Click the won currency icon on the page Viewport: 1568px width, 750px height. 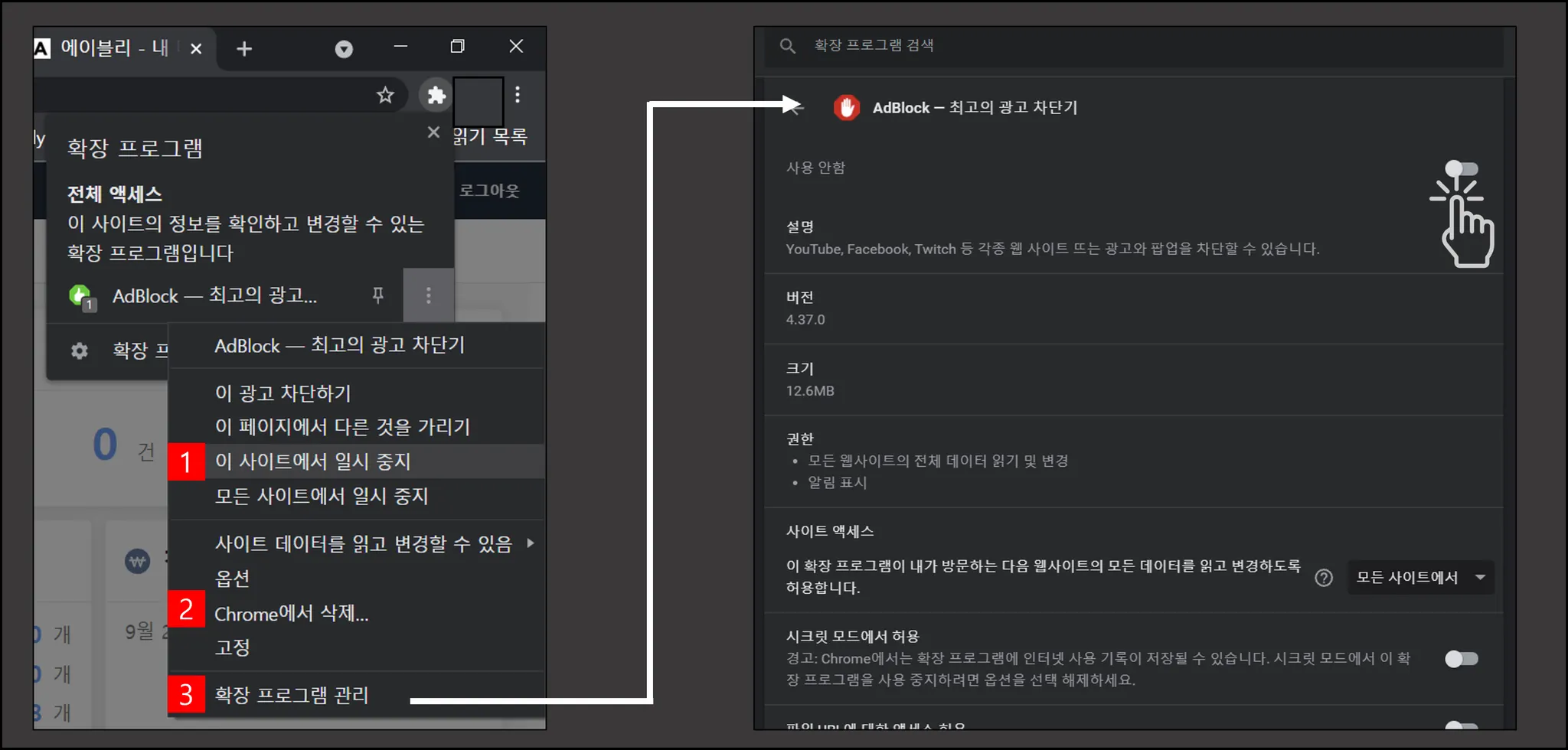point(138,562)
